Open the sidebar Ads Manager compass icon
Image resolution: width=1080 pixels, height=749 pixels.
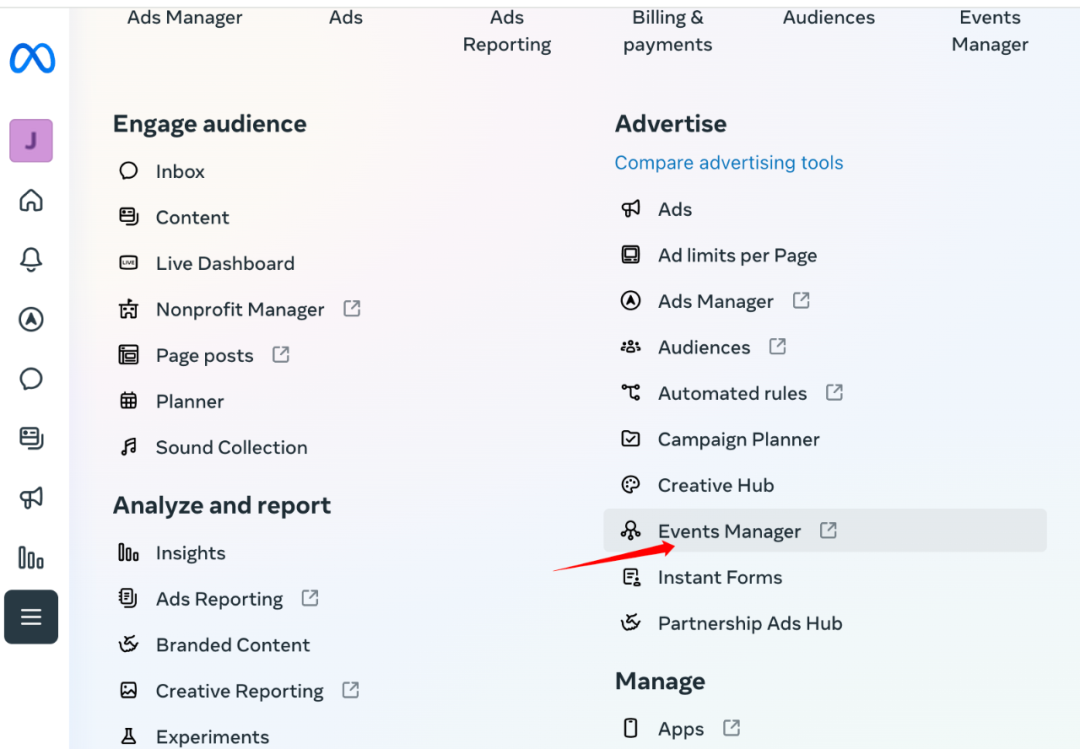point(31,319)
